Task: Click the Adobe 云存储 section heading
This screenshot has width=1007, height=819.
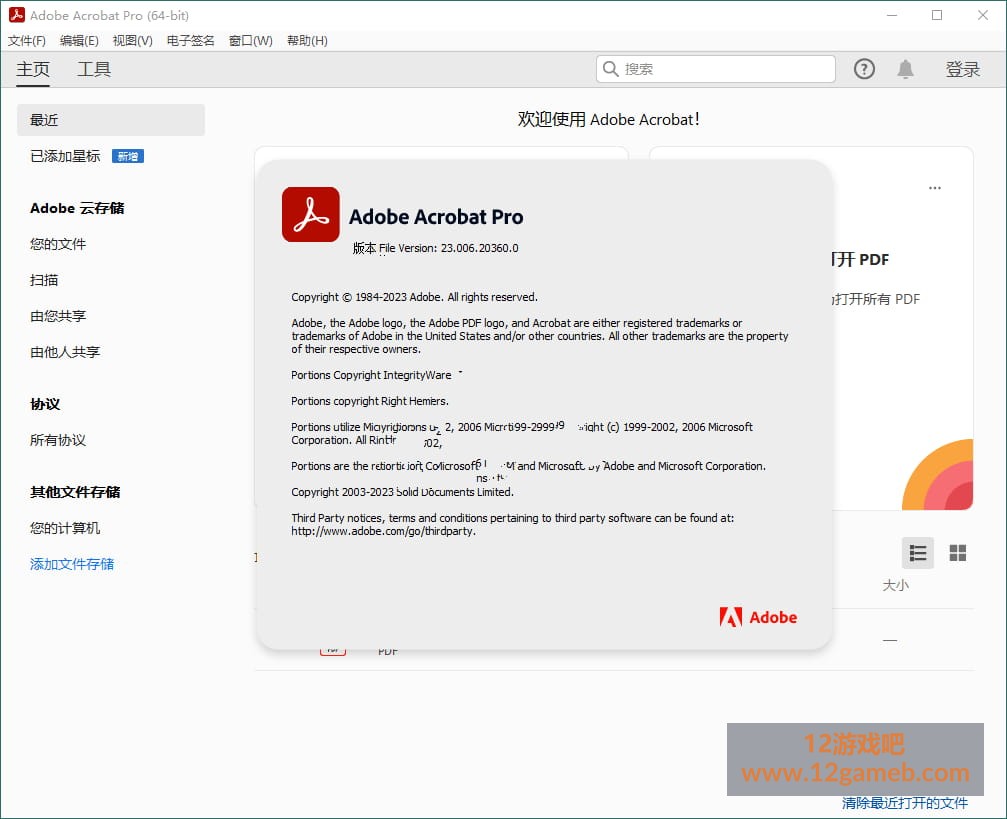Action: coord(77,208)
